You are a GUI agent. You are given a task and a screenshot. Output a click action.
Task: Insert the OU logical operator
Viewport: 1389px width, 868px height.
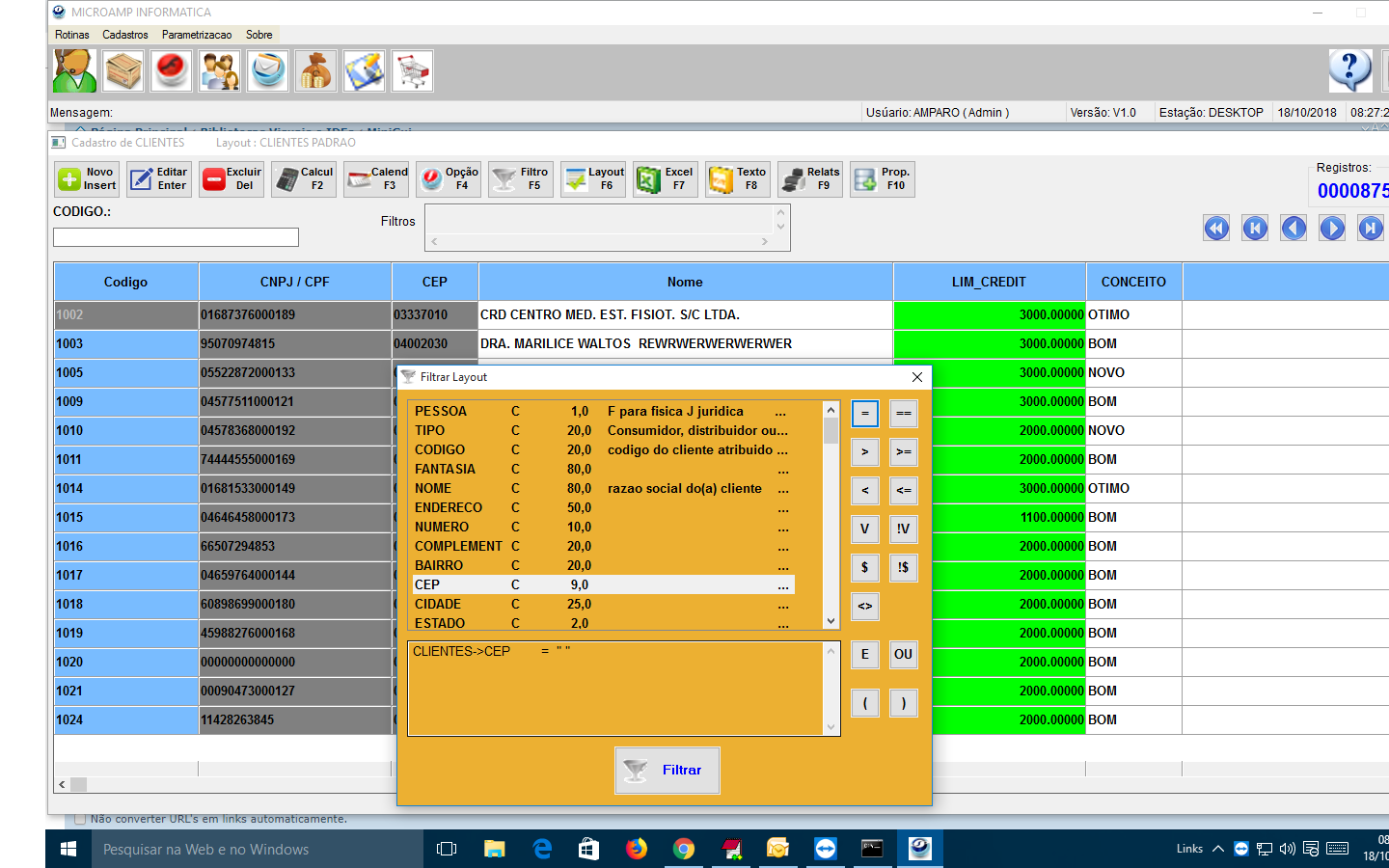(903, 654)
